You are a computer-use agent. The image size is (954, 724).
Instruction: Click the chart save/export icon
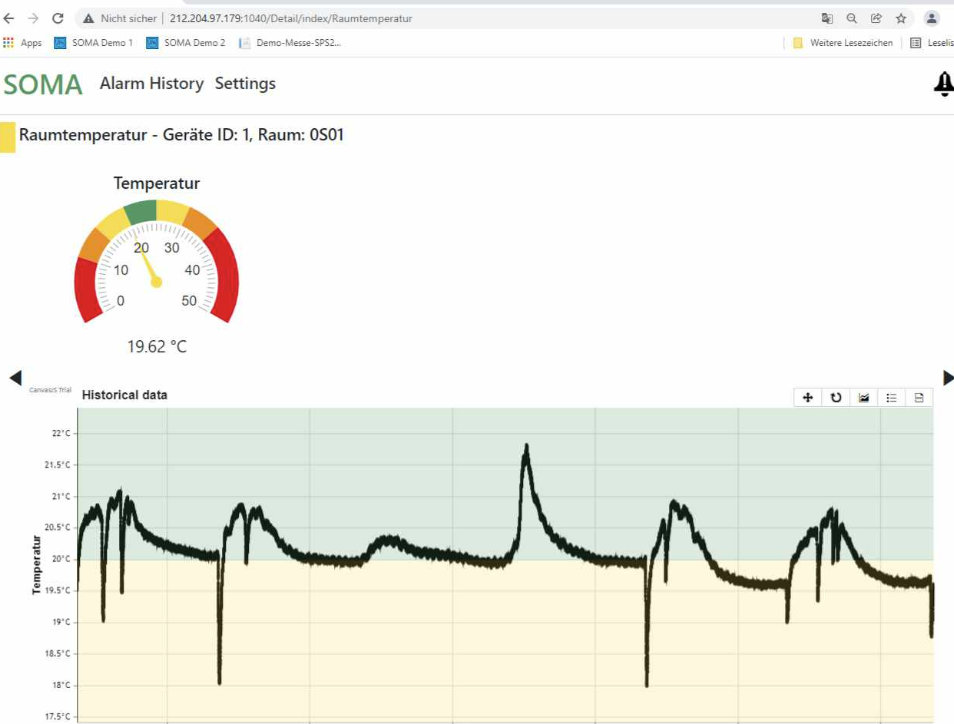tap(919, 397)
